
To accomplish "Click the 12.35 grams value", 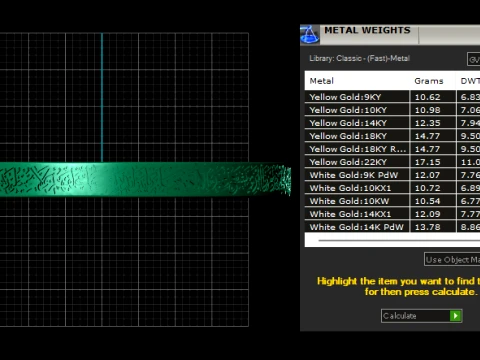I will click(x=427, y=123).
